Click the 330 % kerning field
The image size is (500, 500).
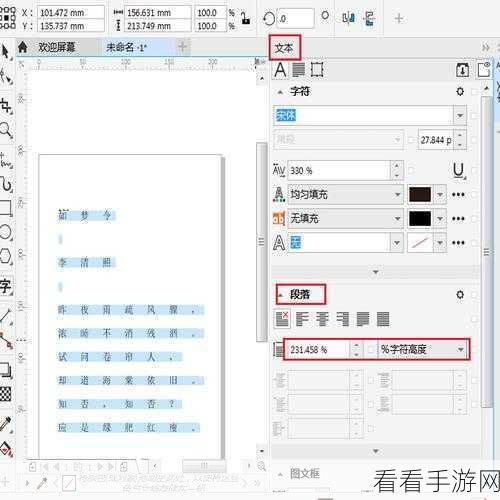point(339,171)
